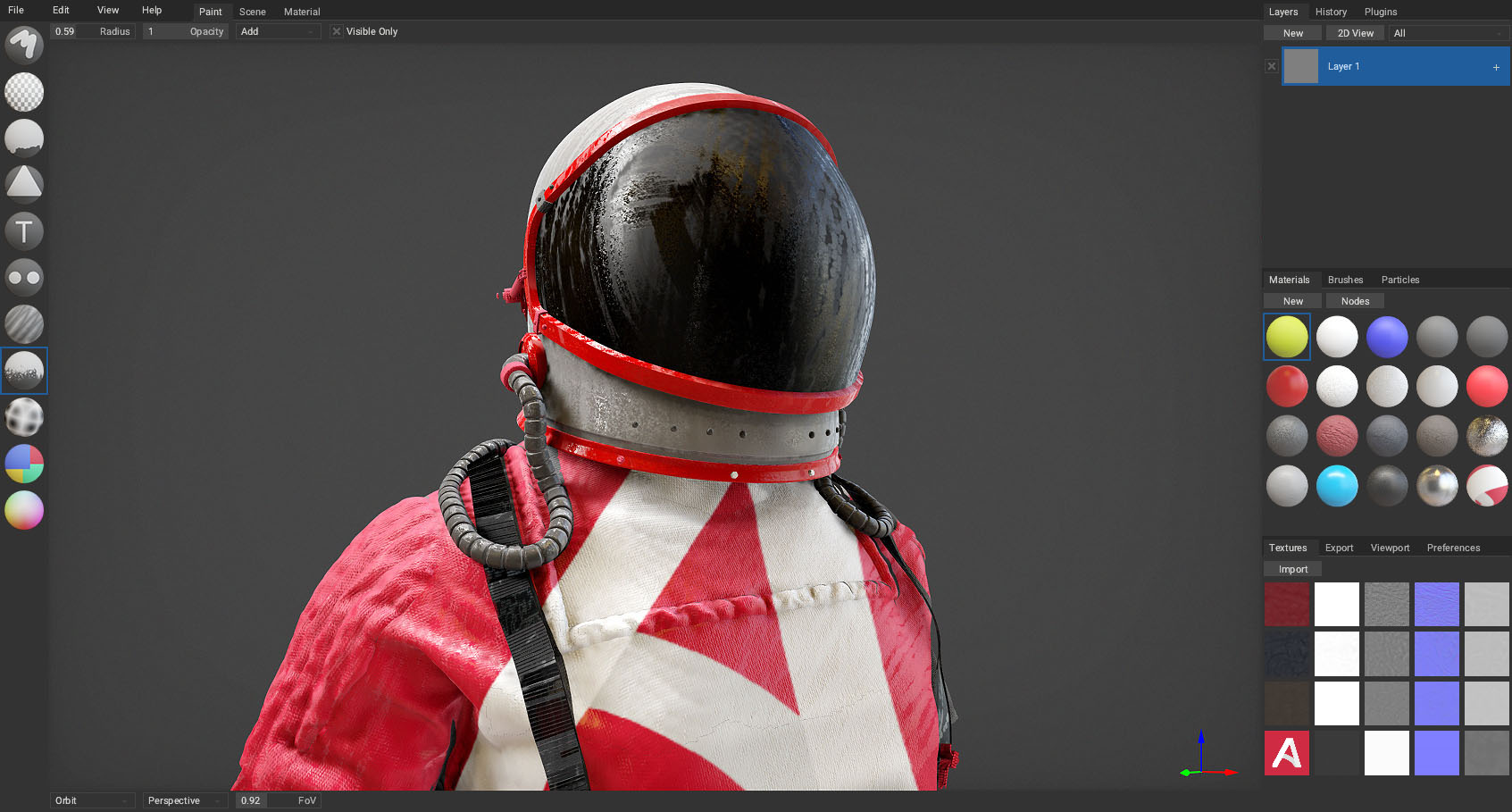Select the Fill tool
This screenshot has height=812, width=1512.
[24, 138]
